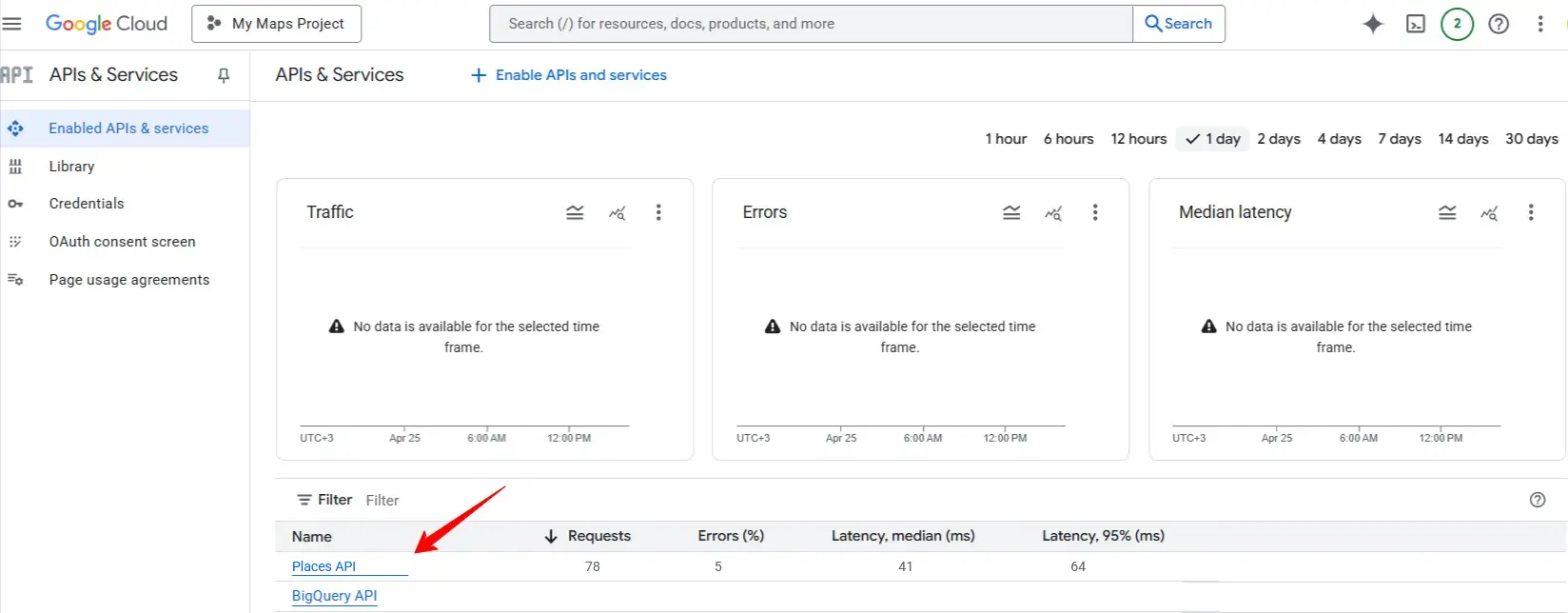Open top bar three-dot settings menu

[x=1540, y=24]
